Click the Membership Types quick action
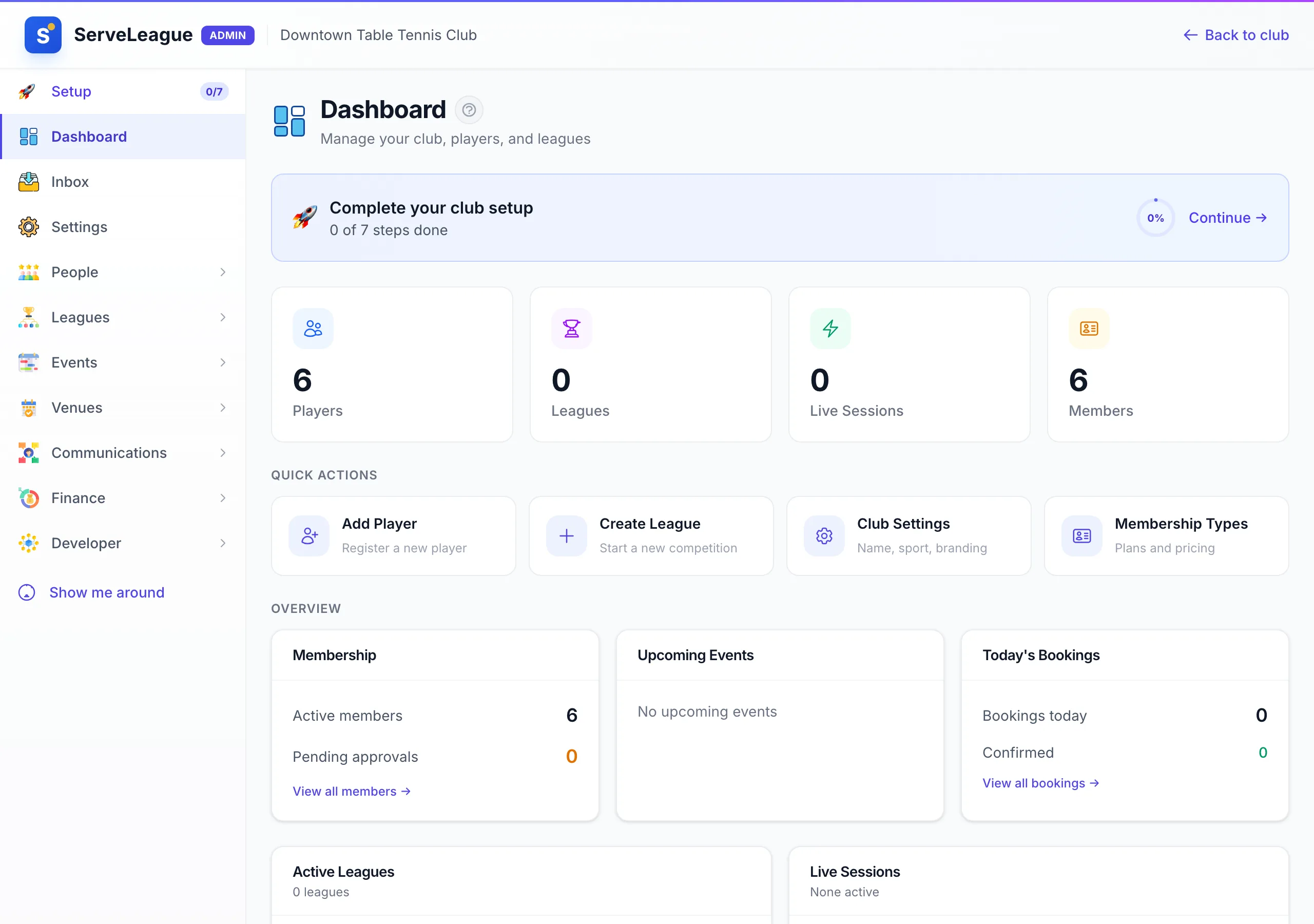Image resolution: width=1314 pixels, height=924 pixels. click(x=1166, y=536)
